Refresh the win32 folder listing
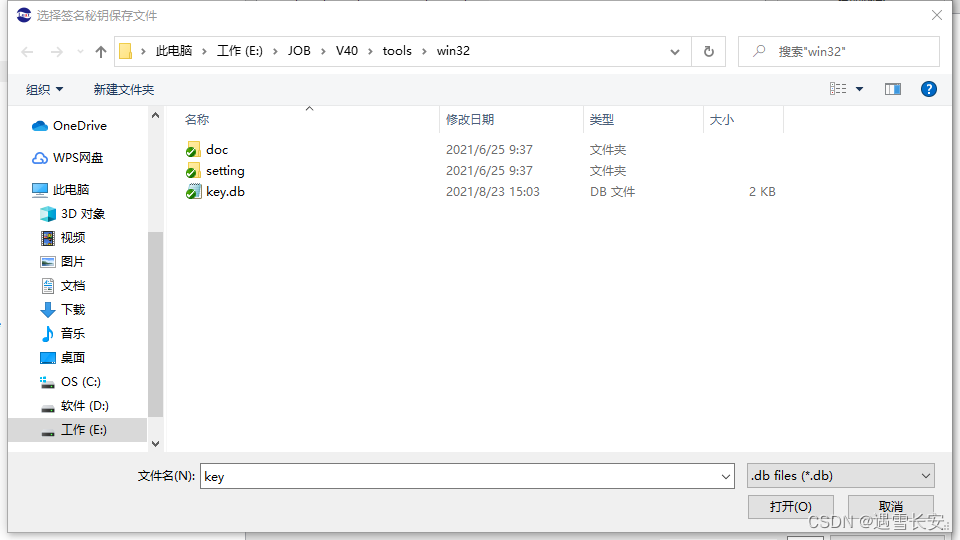 click(x=709, y=51)
